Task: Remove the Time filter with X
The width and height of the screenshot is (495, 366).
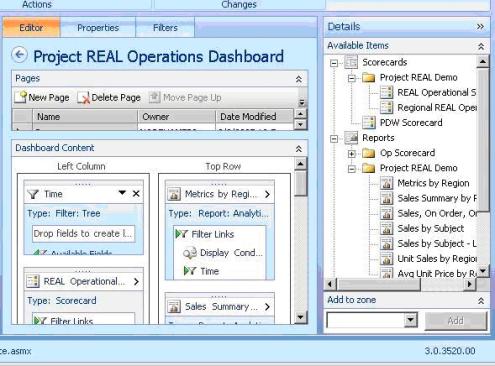Action: pyautogui.click(x=136, y=194)
